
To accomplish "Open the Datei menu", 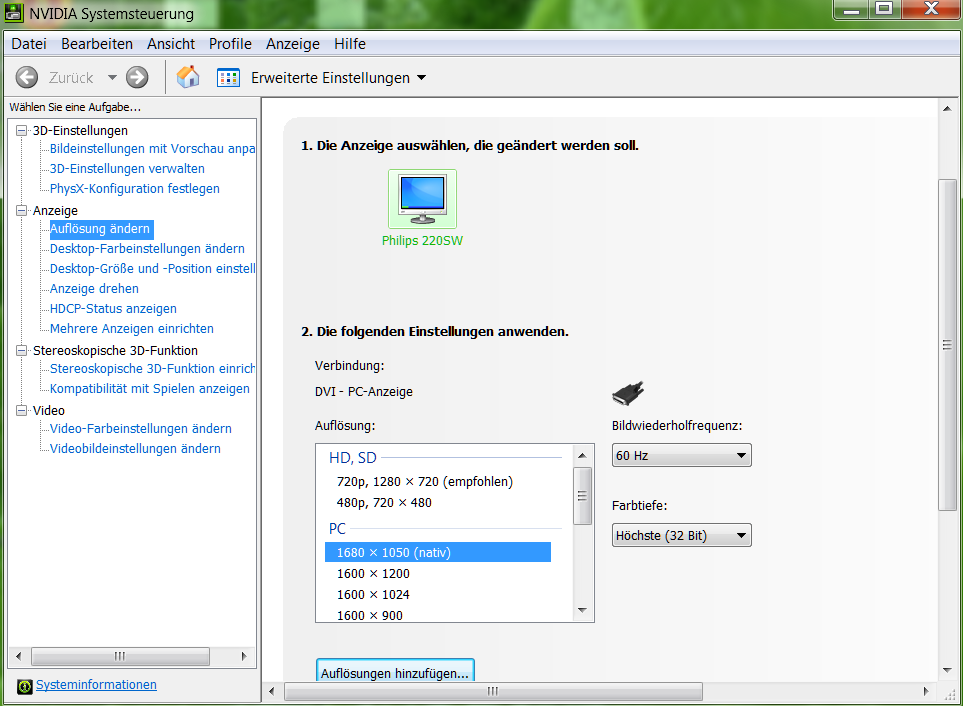I will (29, 44).
